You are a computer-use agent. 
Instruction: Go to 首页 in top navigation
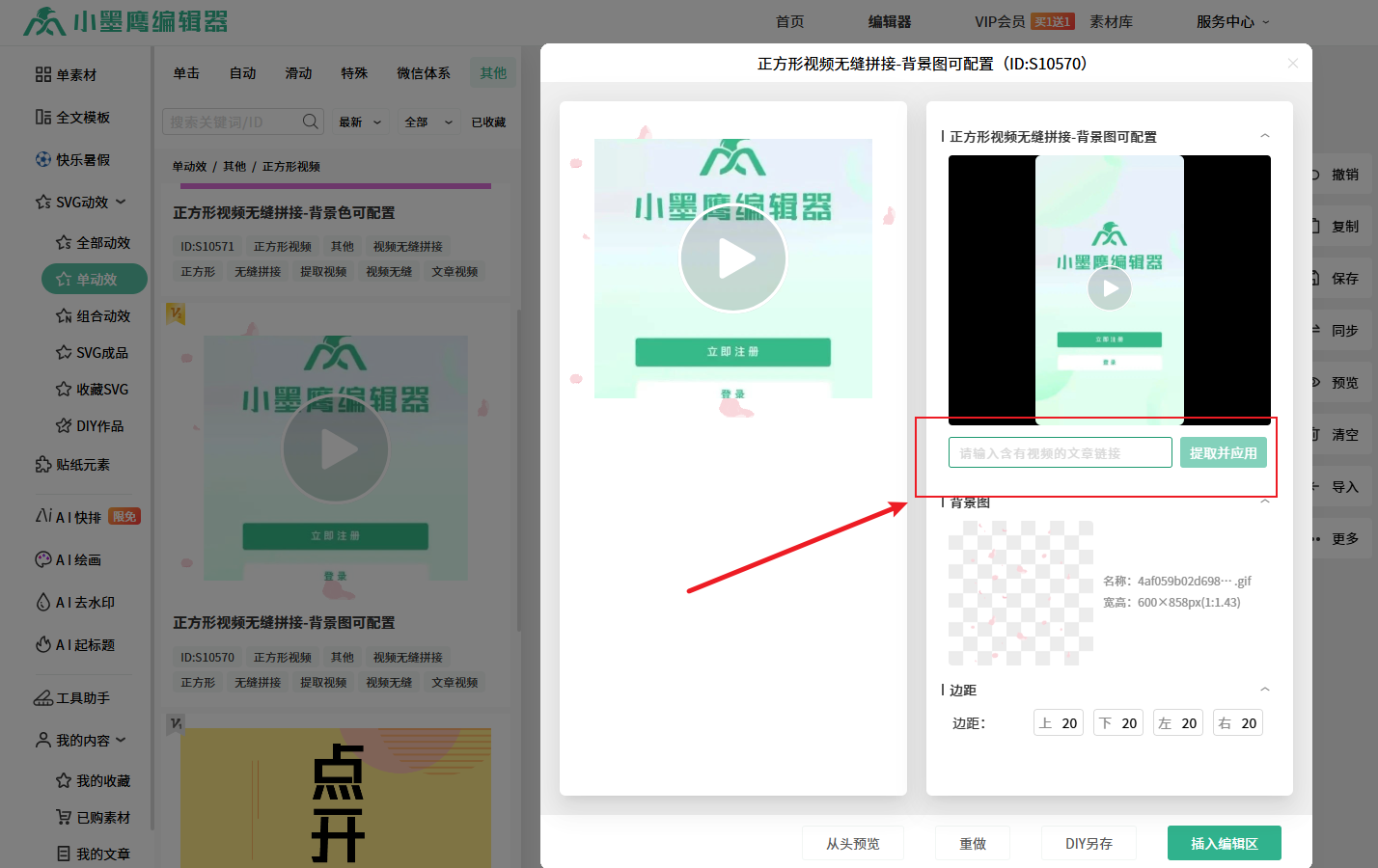(790, 21)
